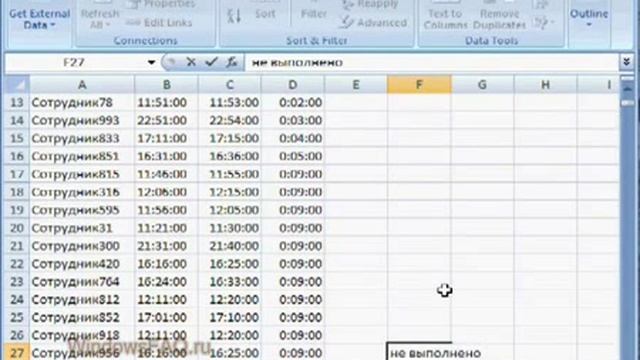Open Advanced filter options
This screenshot has width=640, height=360.
pos(374,23)
